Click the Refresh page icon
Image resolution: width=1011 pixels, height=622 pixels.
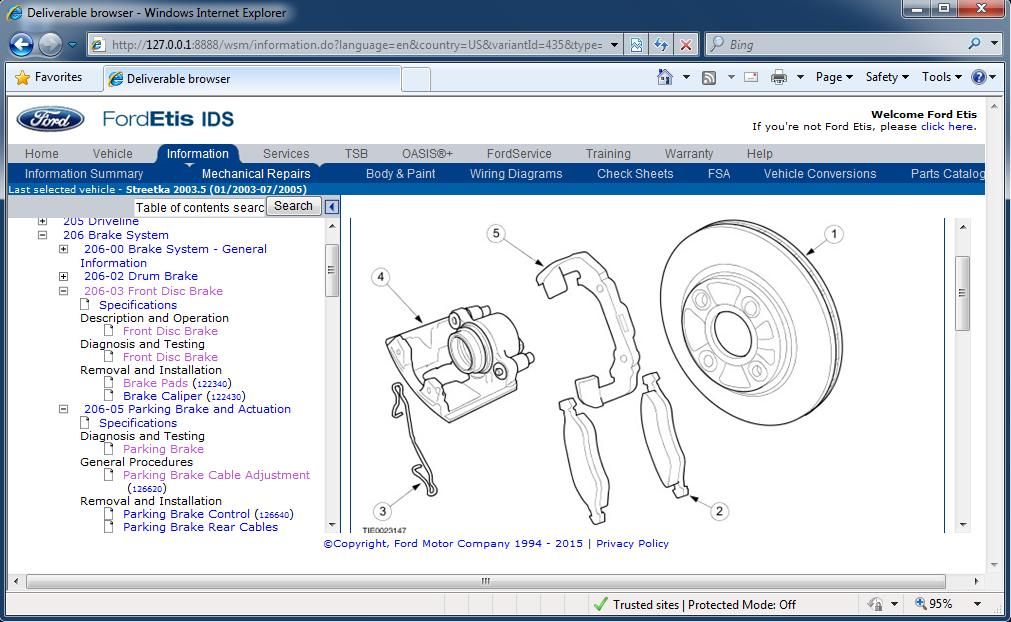pos(661,44)
